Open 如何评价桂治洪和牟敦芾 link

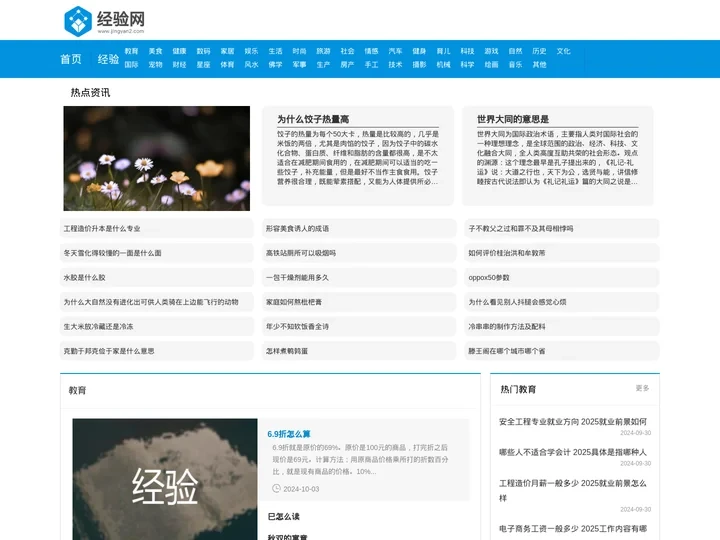point(507,253)
